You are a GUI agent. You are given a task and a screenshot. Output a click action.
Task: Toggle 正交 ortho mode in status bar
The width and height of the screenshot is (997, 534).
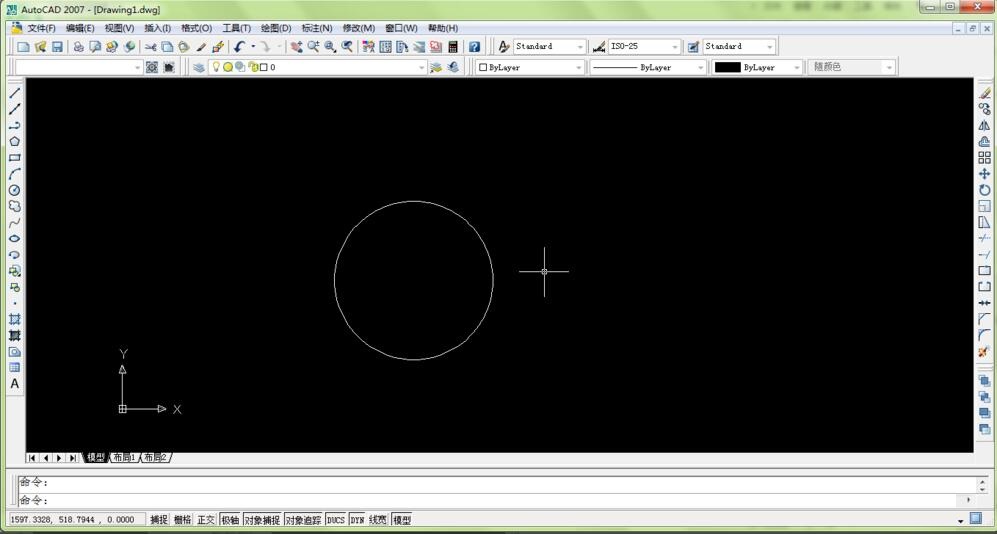(206, 520)
